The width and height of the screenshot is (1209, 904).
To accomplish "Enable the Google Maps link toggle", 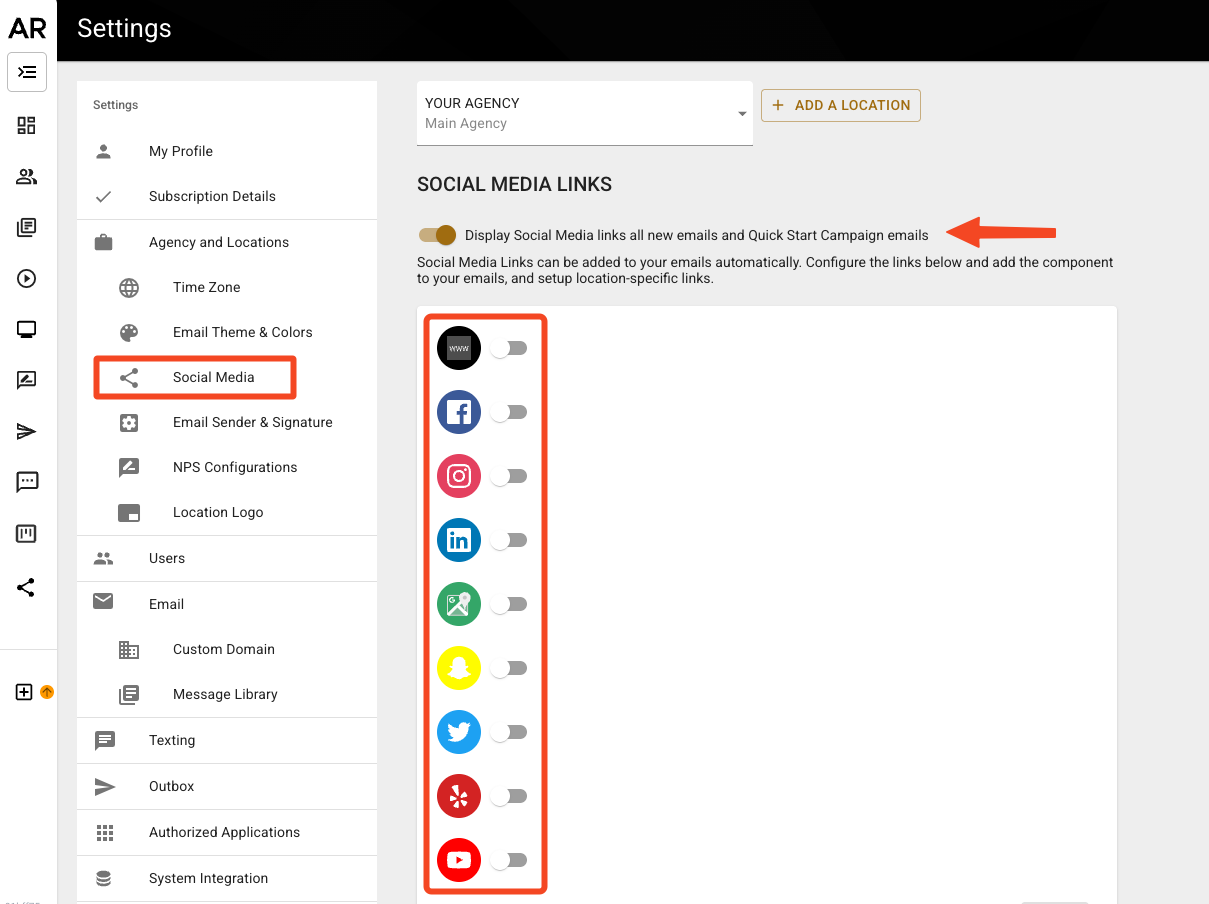I will [509, 604].
